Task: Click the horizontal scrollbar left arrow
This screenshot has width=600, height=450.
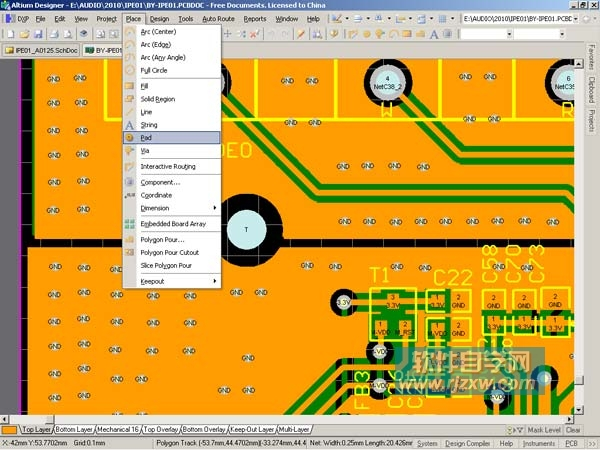Action: (4, 419)
